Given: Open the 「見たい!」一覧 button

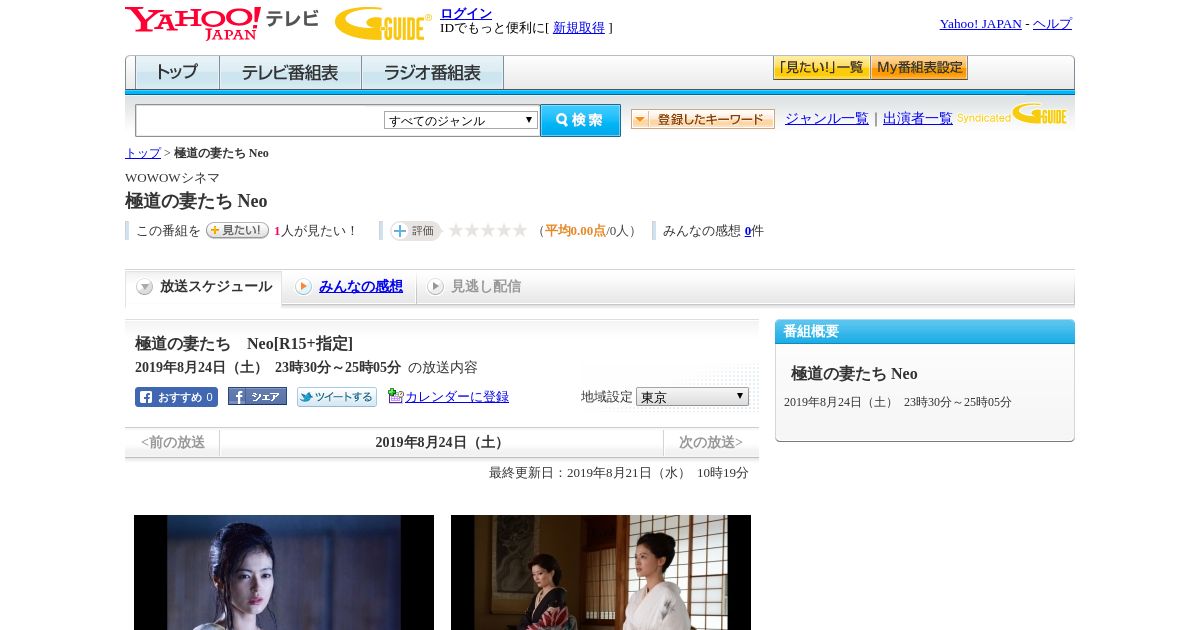Looking at the screenshot, I should pyautogui.click(x=822, y=68).
